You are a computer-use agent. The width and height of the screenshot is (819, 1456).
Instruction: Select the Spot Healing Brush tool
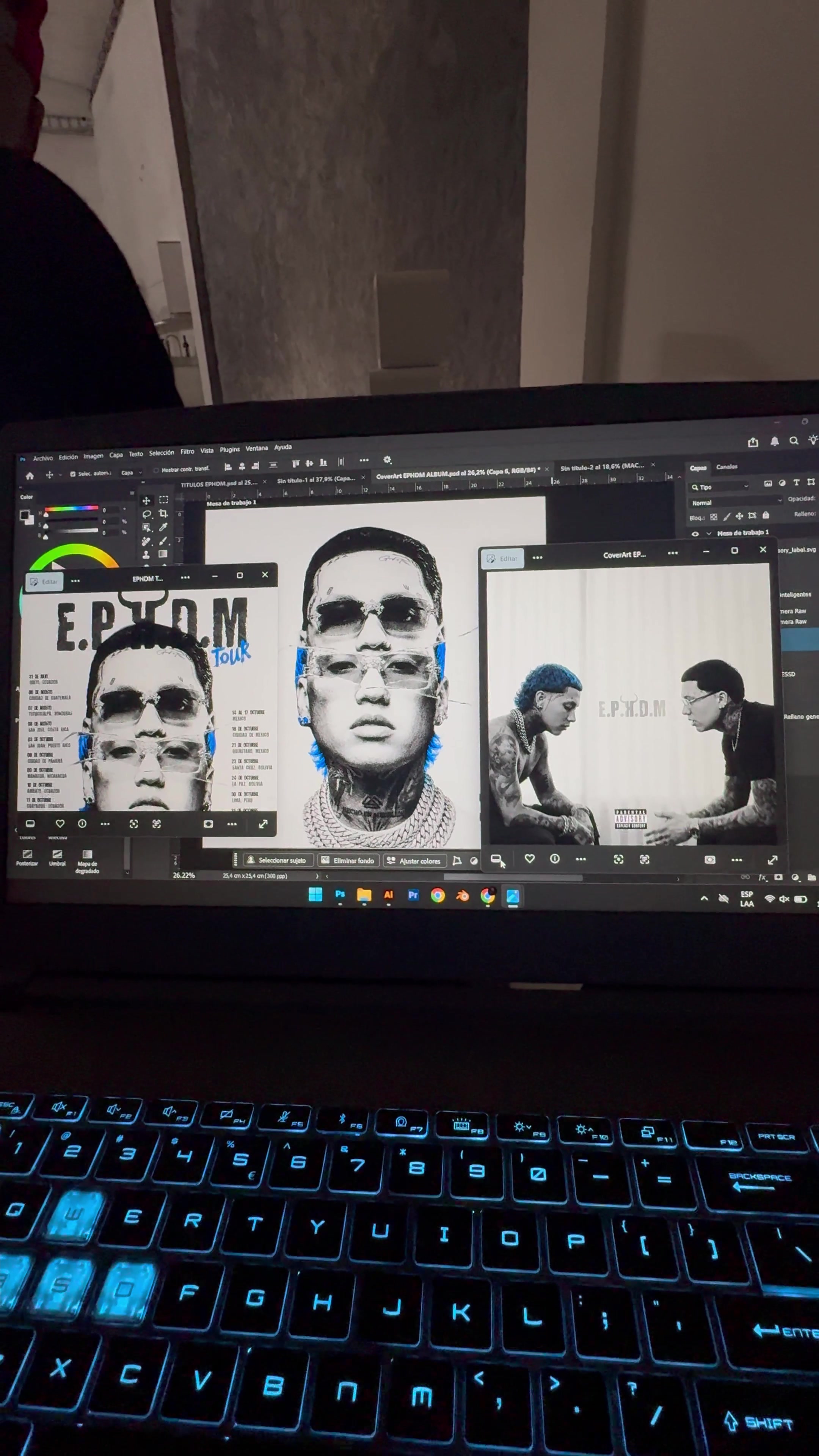[x=146, y=541]
